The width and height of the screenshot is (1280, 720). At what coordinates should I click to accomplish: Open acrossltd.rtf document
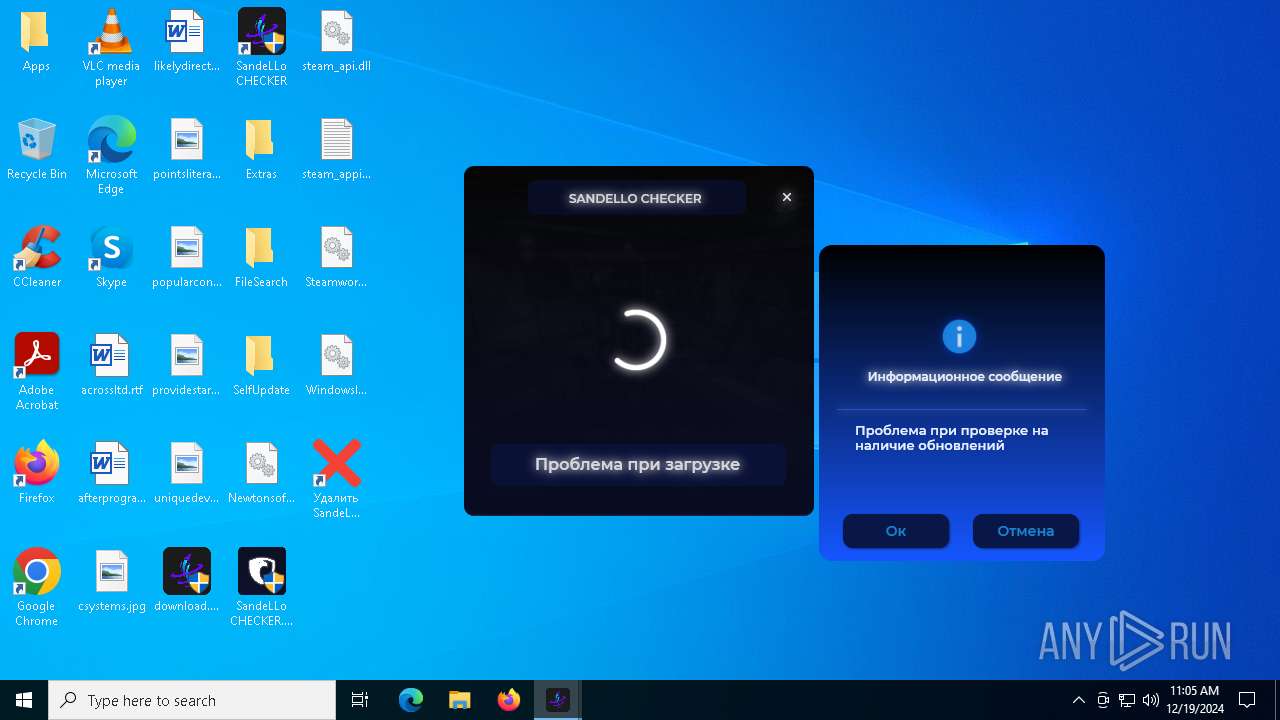coord(111,365)
